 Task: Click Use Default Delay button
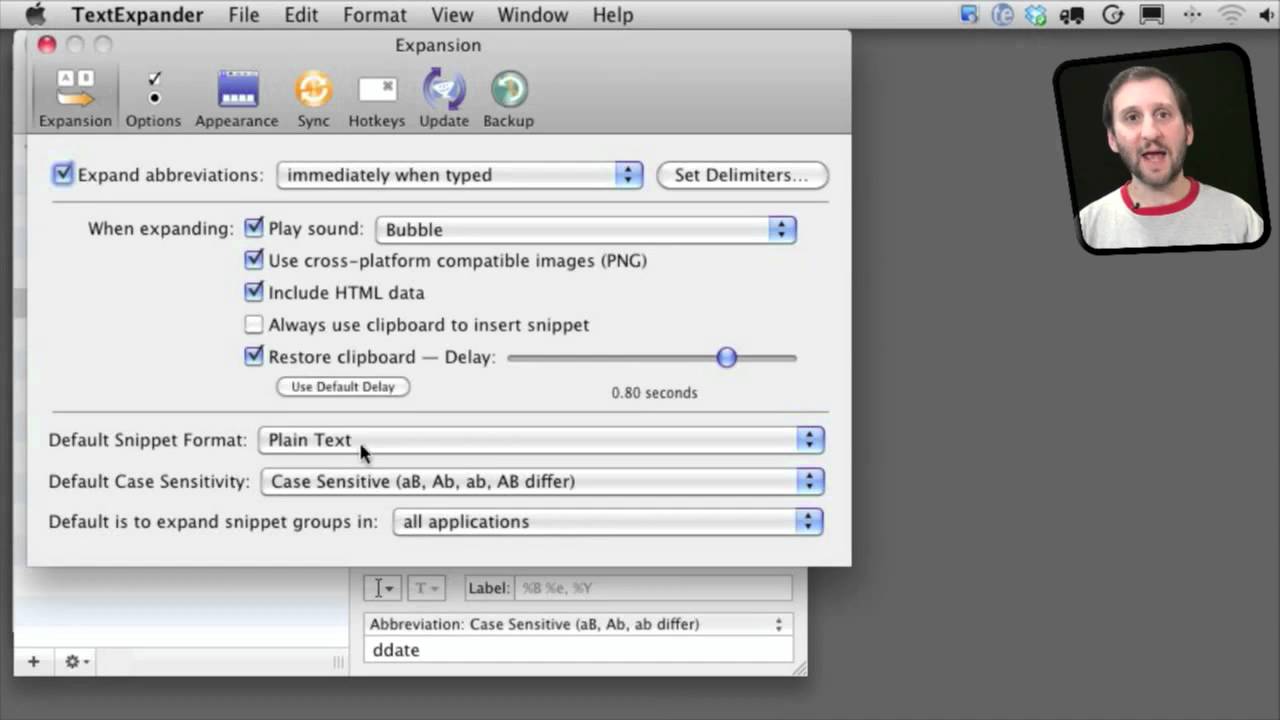click(x=343, y=387)
